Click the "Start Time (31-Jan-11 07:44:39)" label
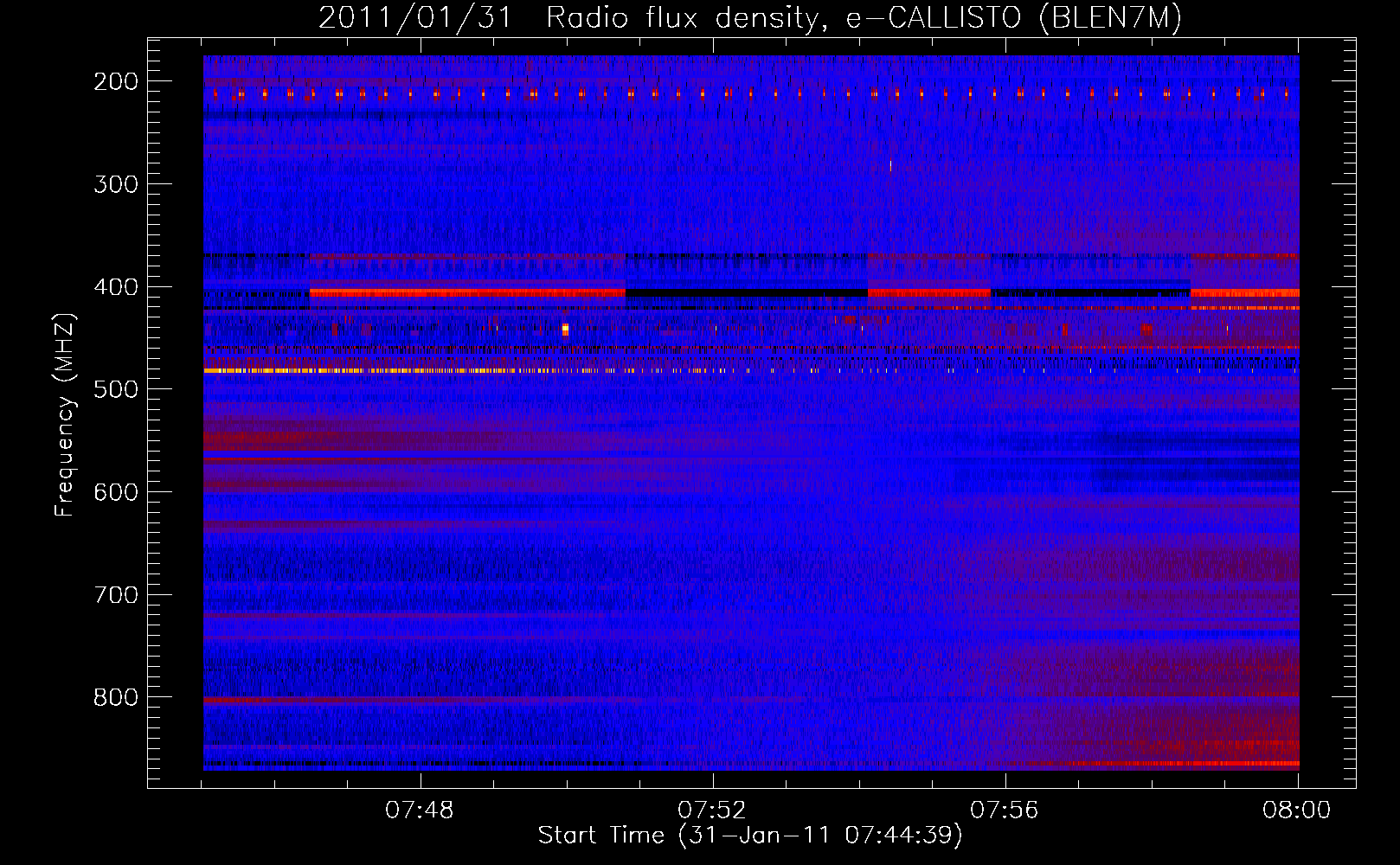This screenshot has height=865, width=1400. [750, 836]
